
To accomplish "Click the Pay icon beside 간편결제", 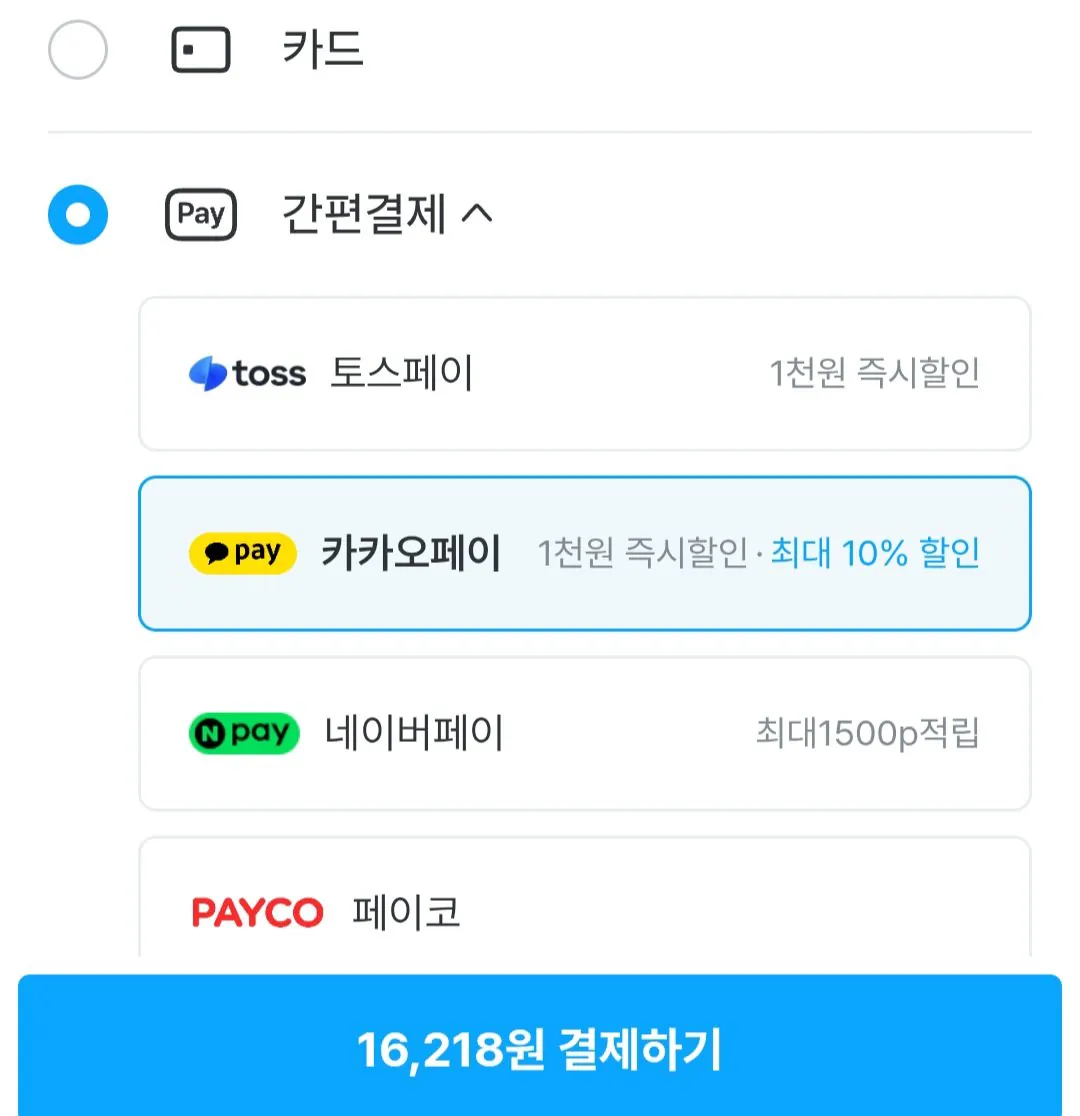I will pyautogui.click(x=200, y=214).
